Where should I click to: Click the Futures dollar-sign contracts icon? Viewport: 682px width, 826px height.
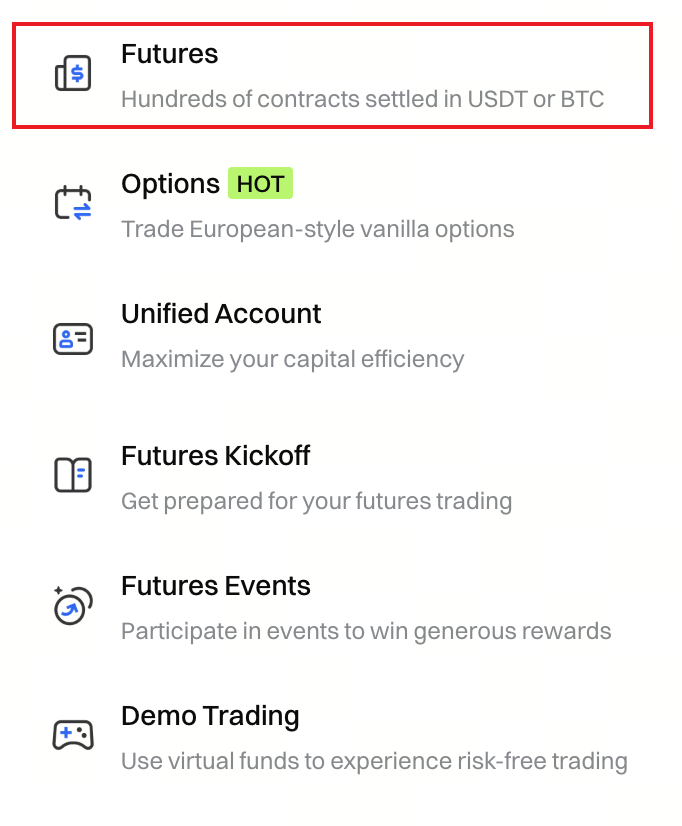pyautogui.click(x=73, y=74)
